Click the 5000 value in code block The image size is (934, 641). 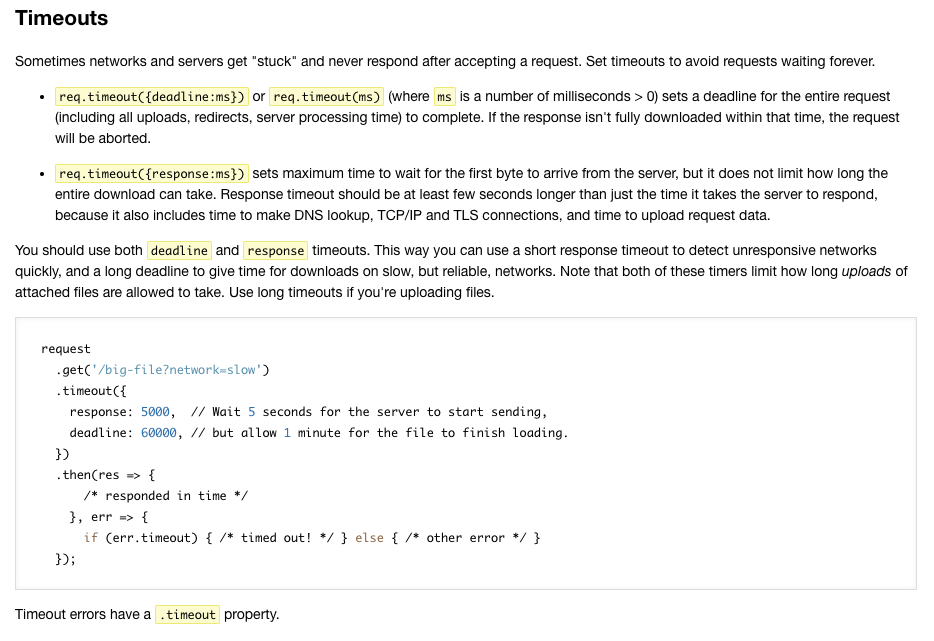[157, 412]
